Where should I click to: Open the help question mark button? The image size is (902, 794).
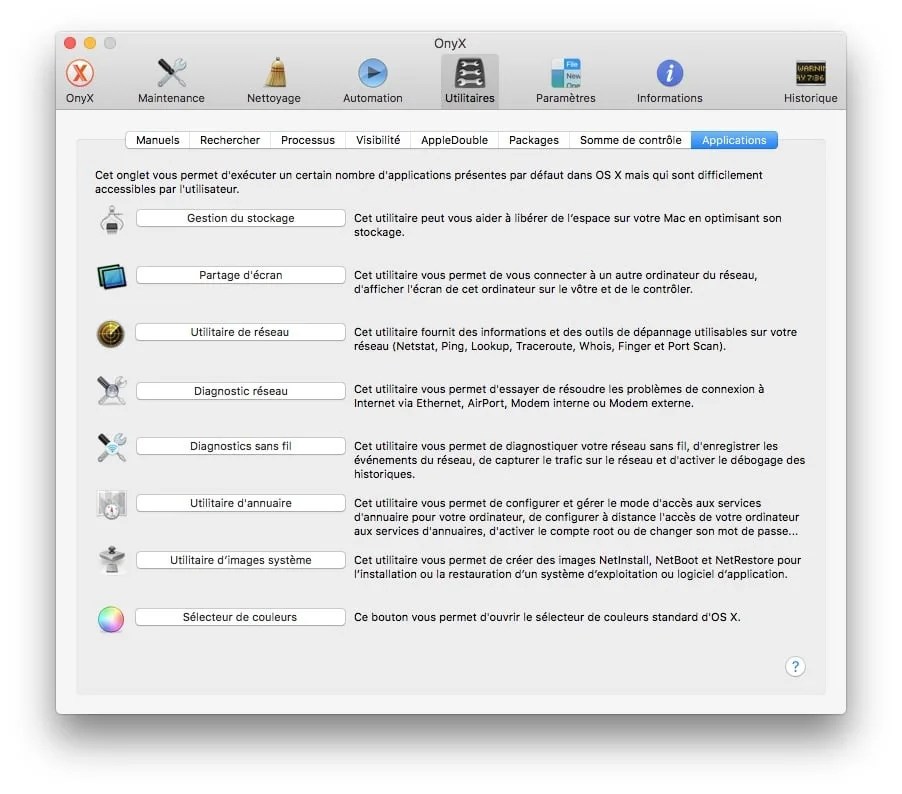pyautogui.click(x=795, y=667)
